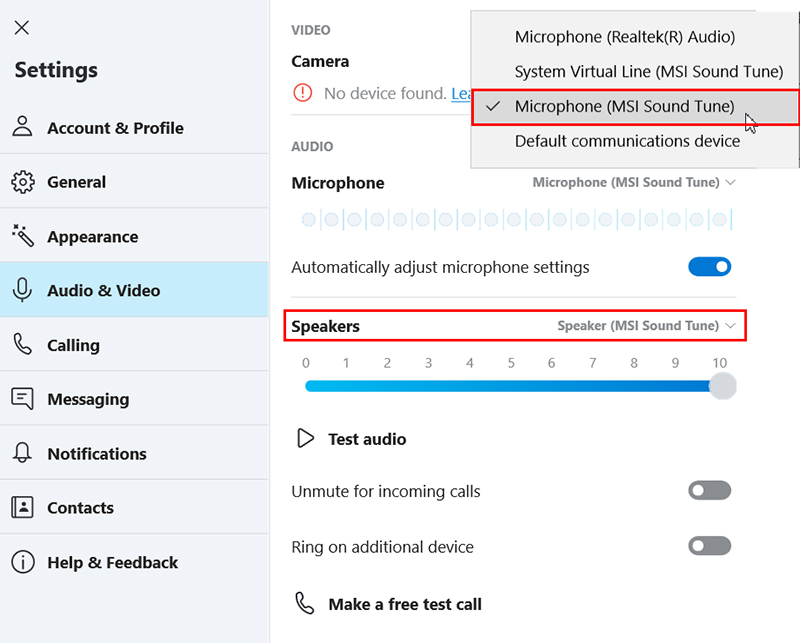
Task: Switch to Notifications settings
Action: coord(134,453)
